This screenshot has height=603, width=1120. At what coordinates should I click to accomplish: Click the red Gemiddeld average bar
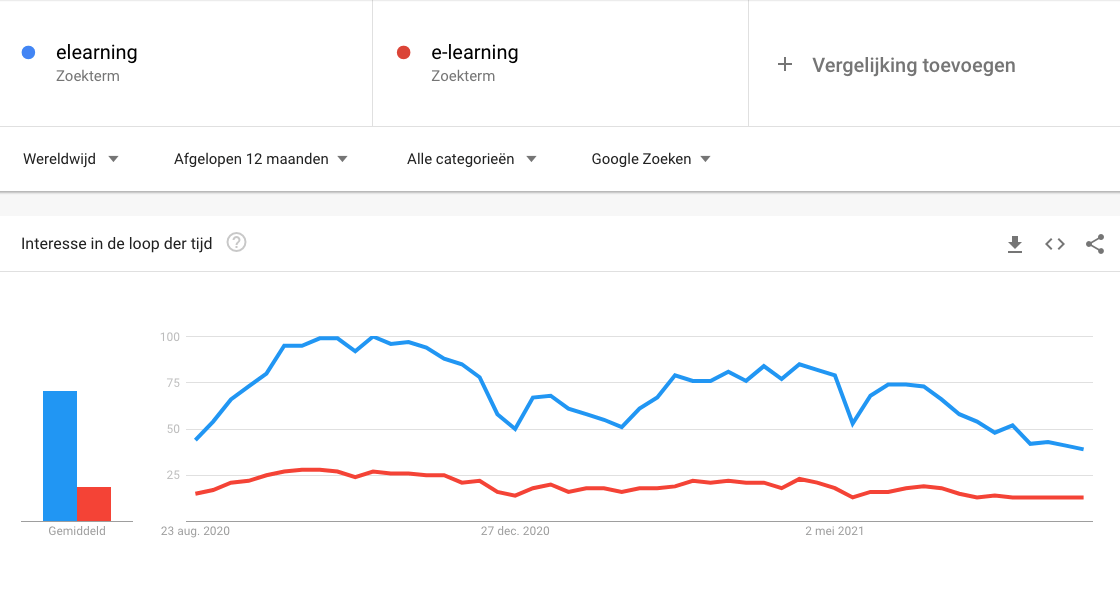94,504
